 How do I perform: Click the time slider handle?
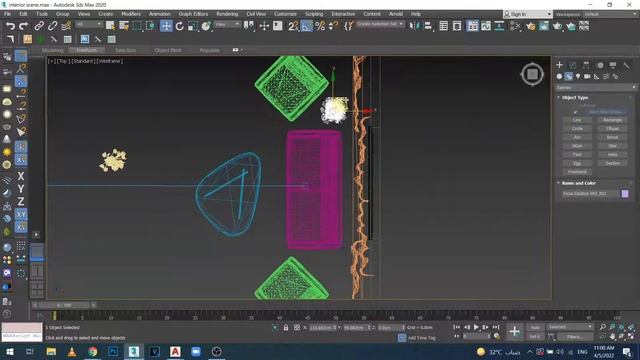point(65,305)
